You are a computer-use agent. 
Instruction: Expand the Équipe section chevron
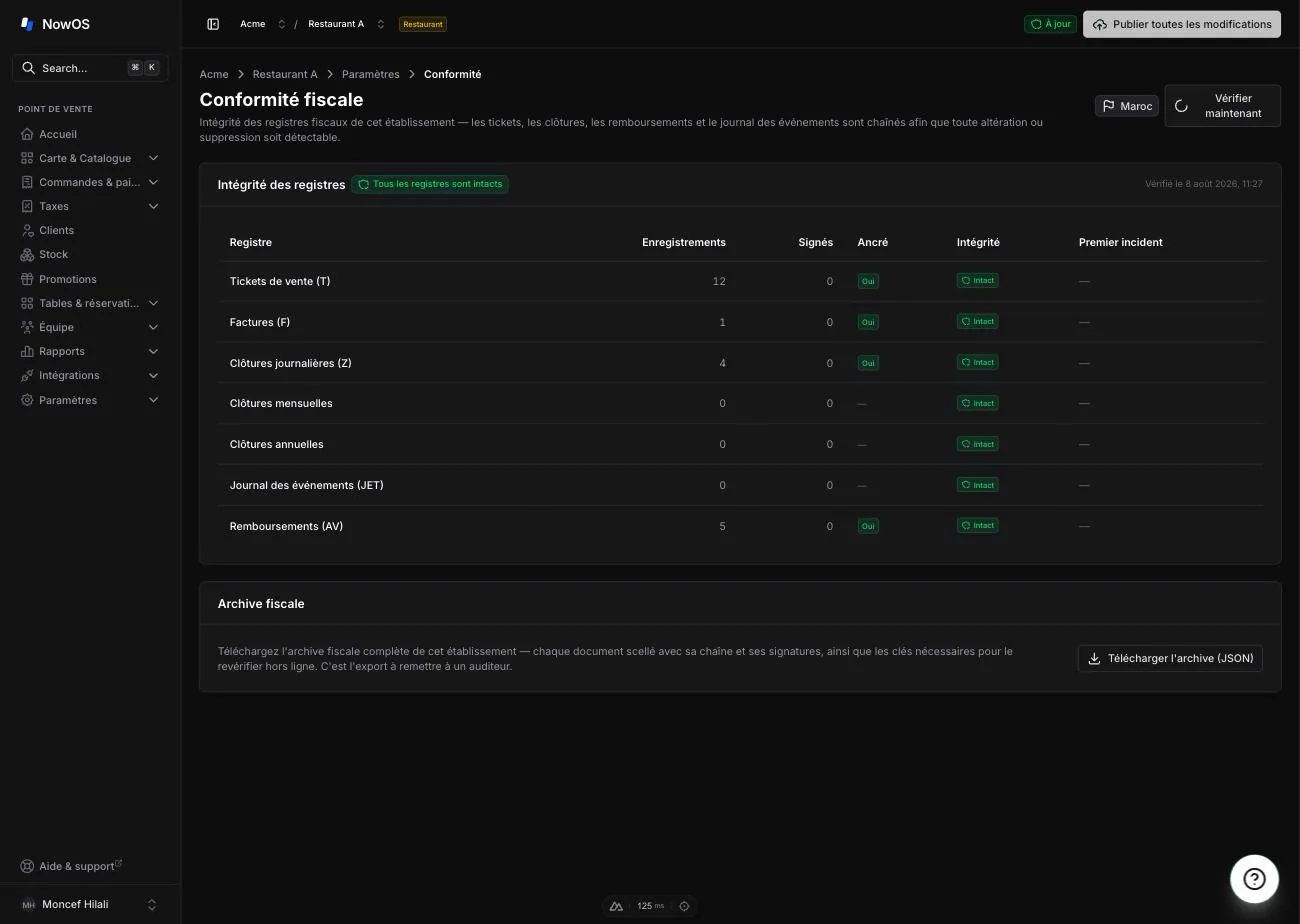[153, 327]
